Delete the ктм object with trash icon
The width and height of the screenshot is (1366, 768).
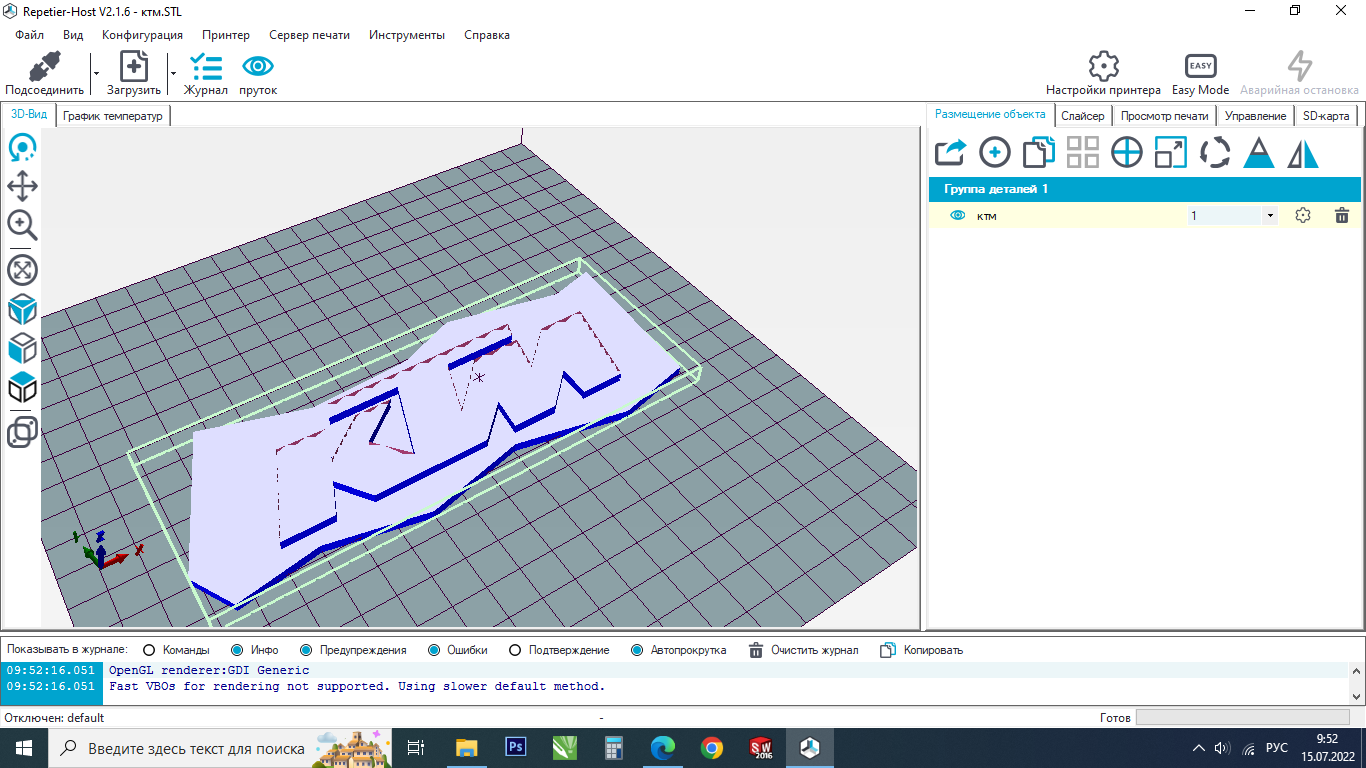click(x=1342, y=215)
